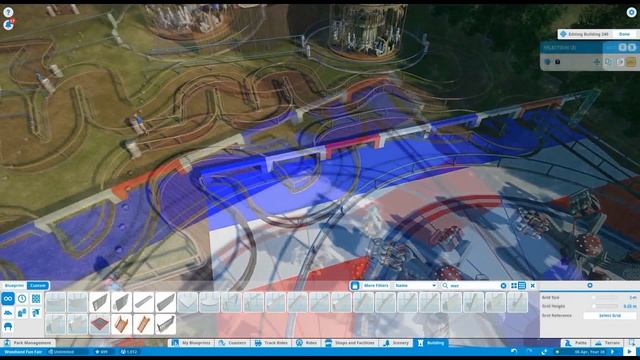This screenshot has width=640, height=360.
Task: Click the redo arrow
Action: point(529,351)
